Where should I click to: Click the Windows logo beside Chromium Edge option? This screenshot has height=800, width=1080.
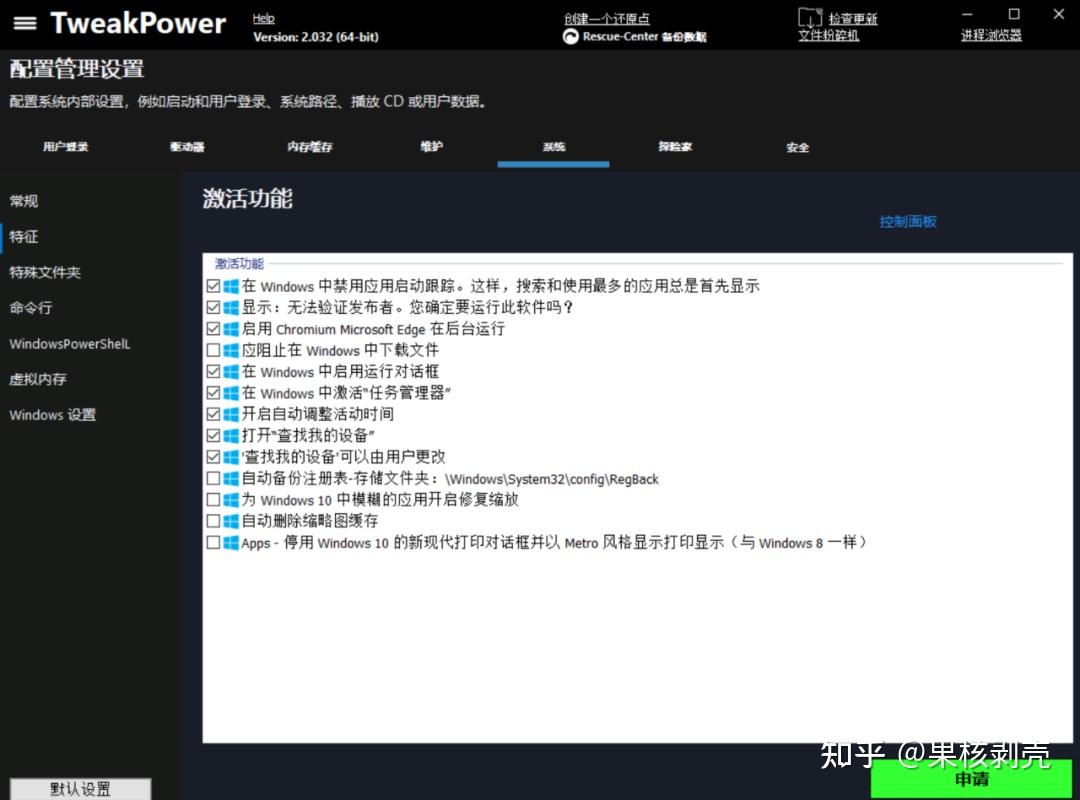pyautogui.click(x=228, y=329)
